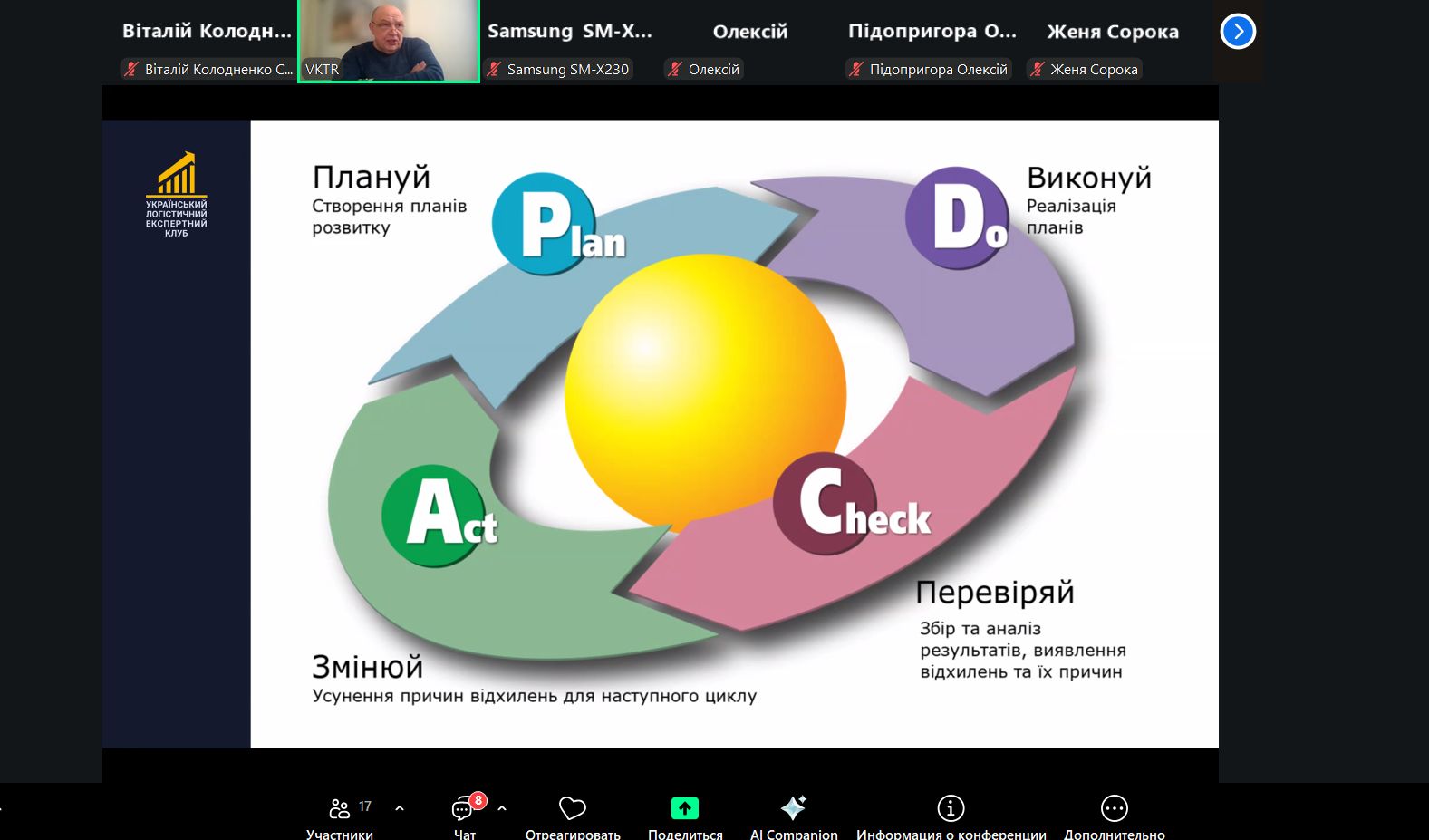Screen dimensions: 1429x840
Task: Open the More options ellipsis icon
Action: (1114, 808)
